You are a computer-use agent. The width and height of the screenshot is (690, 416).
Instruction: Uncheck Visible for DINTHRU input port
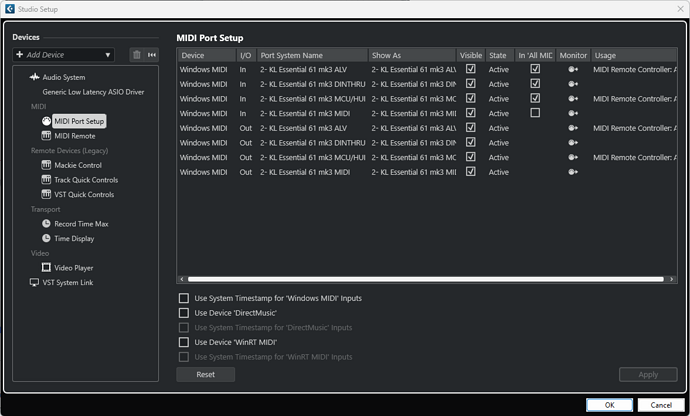tap(470, 83)
